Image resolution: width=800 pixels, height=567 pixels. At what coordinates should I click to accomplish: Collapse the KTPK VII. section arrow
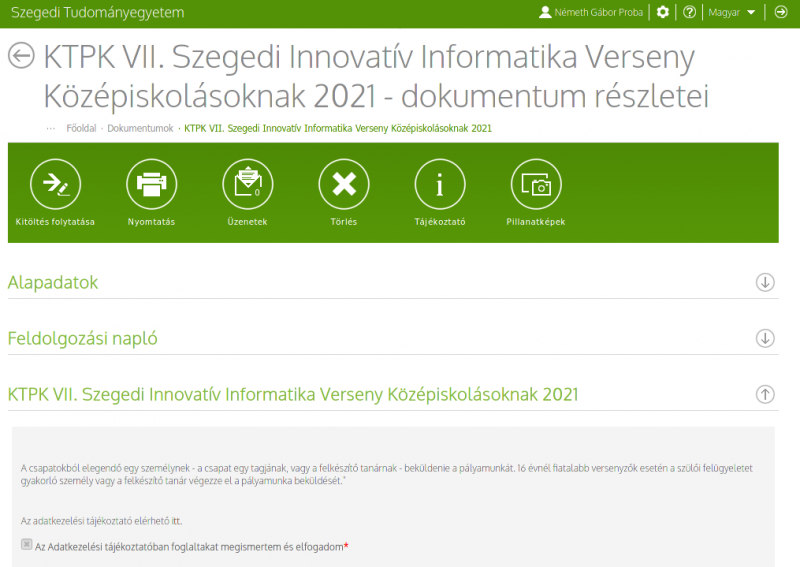[765, 395]
